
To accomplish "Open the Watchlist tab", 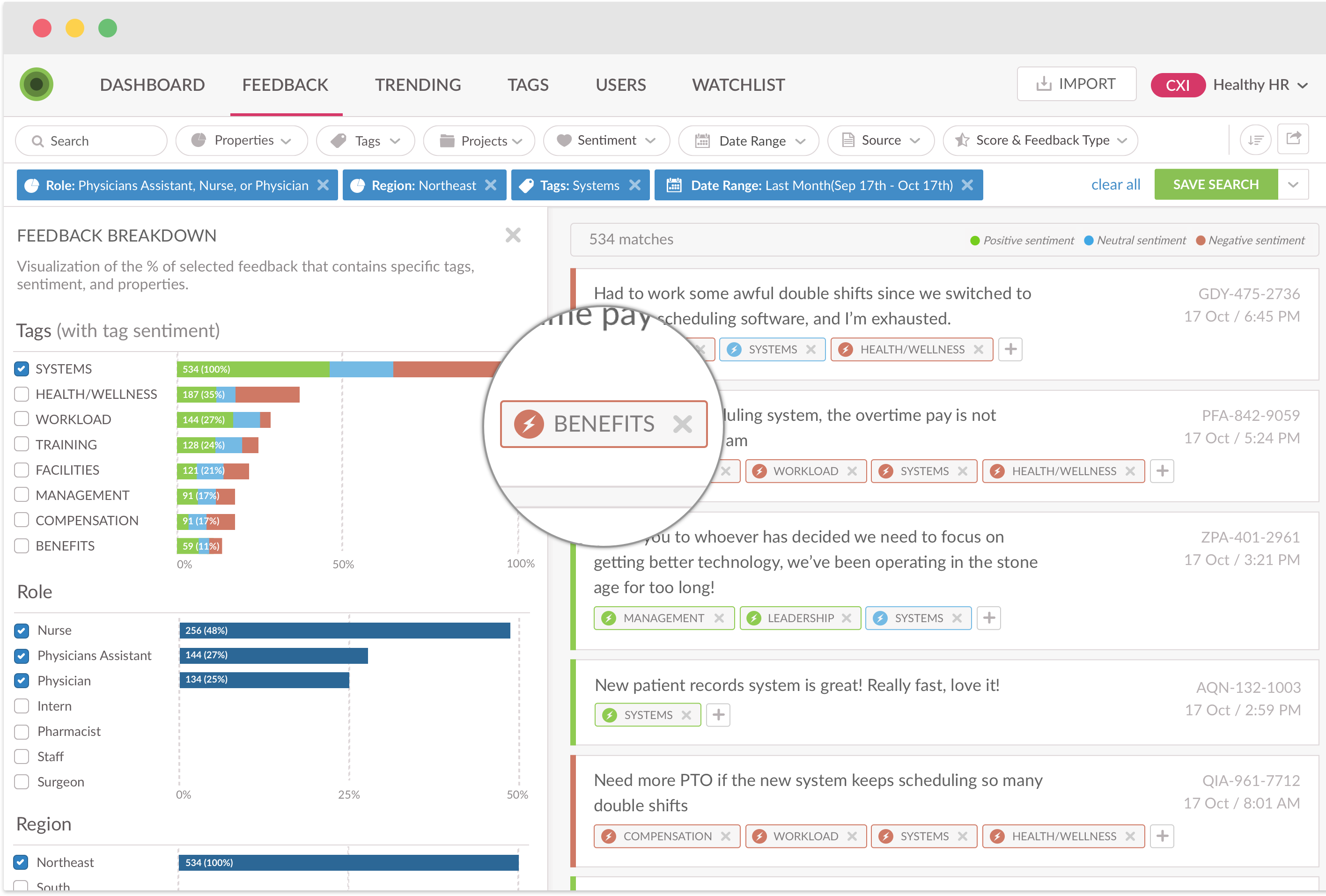I will point(738,85).
